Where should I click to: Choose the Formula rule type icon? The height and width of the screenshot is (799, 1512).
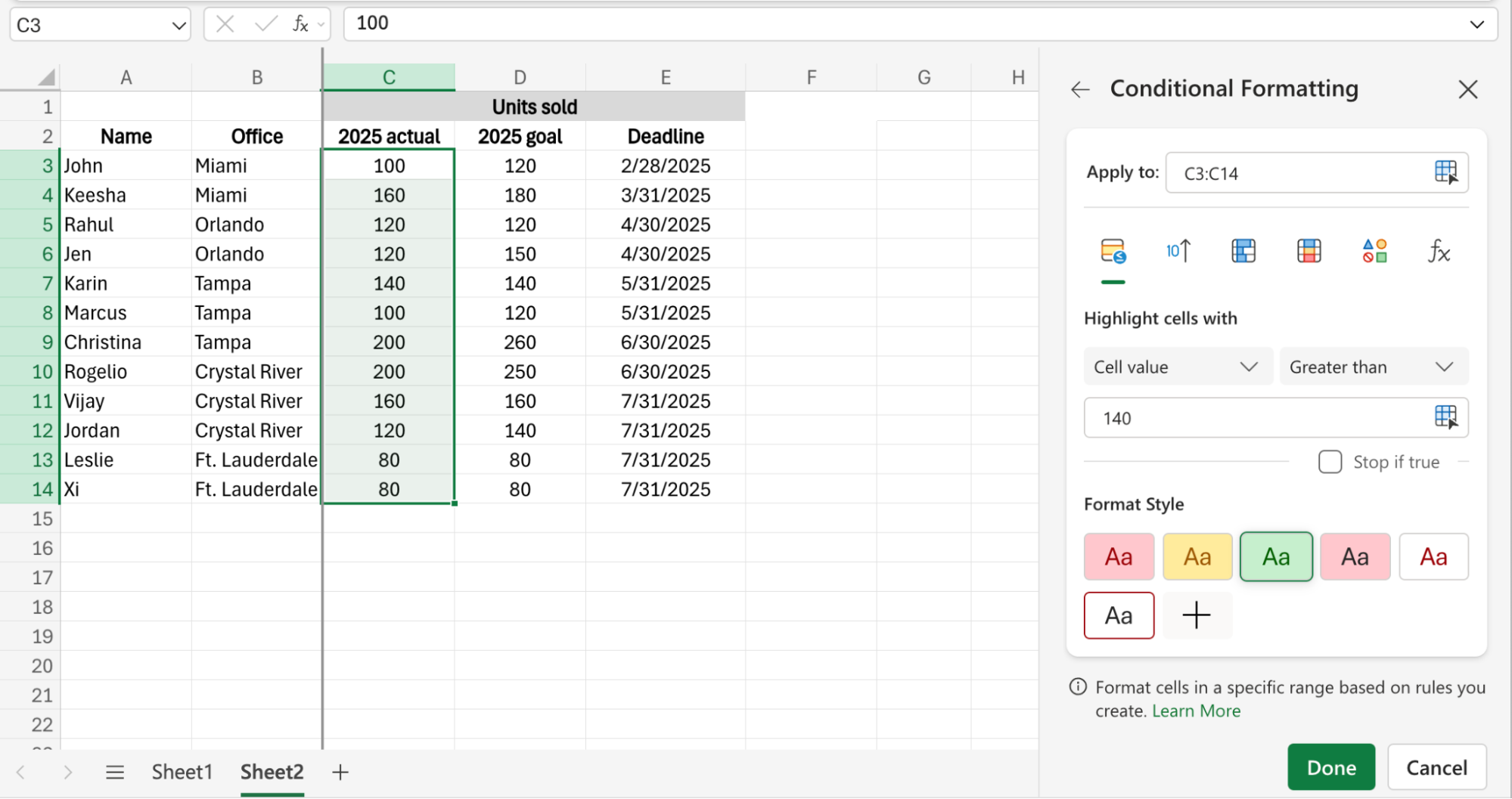point(1439,251)
